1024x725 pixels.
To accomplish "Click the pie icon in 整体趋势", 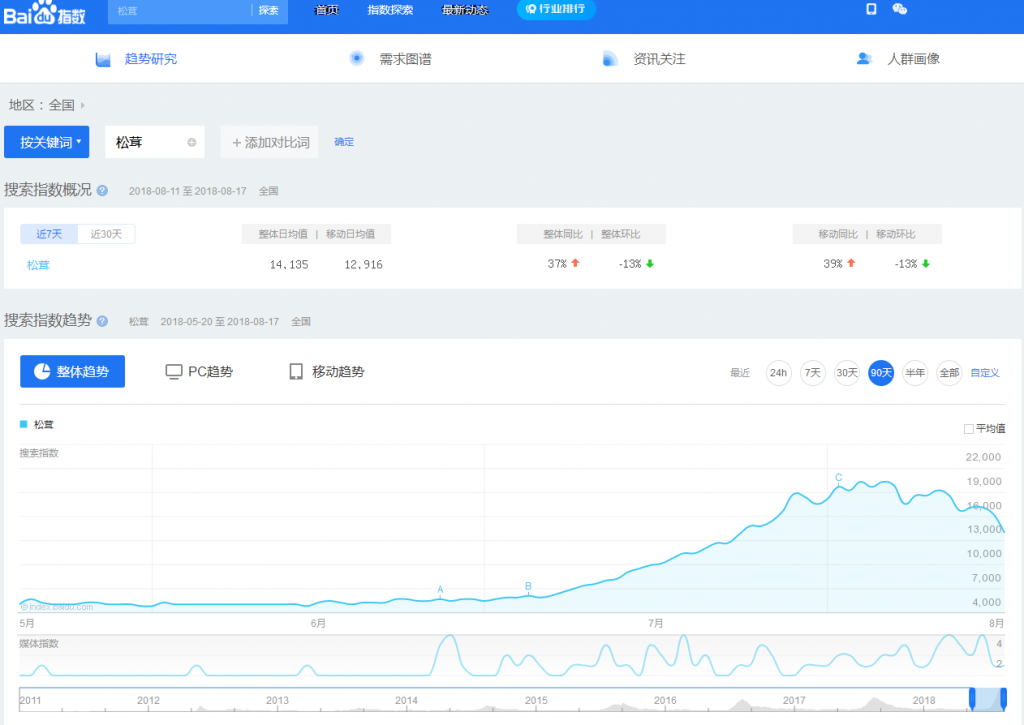I will tap(42, 371).
